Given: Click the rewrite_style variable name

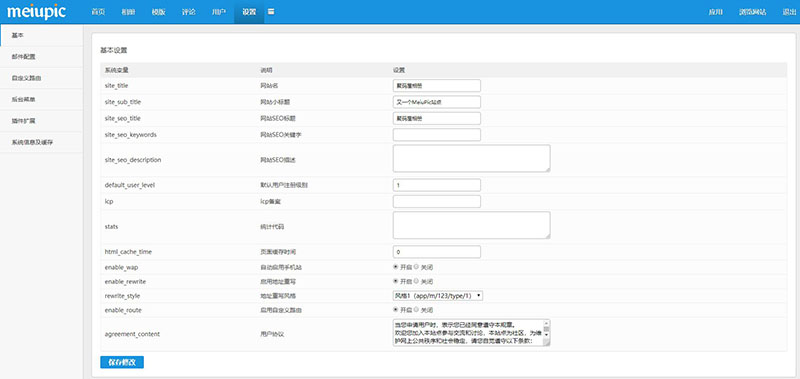Looking at the screenshot, I should [122, 295].
